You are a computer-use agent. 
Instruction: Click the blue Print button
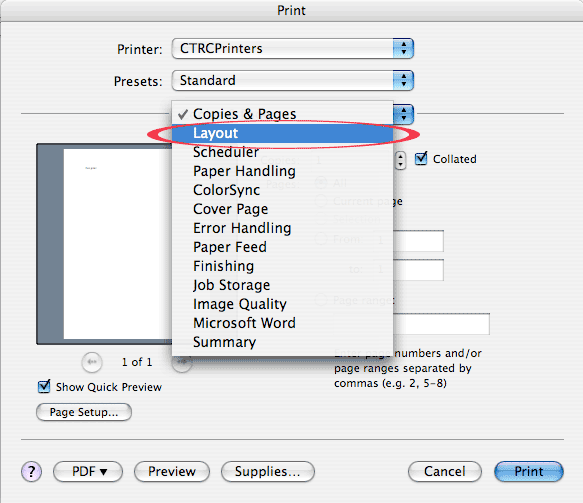[529, 471]
